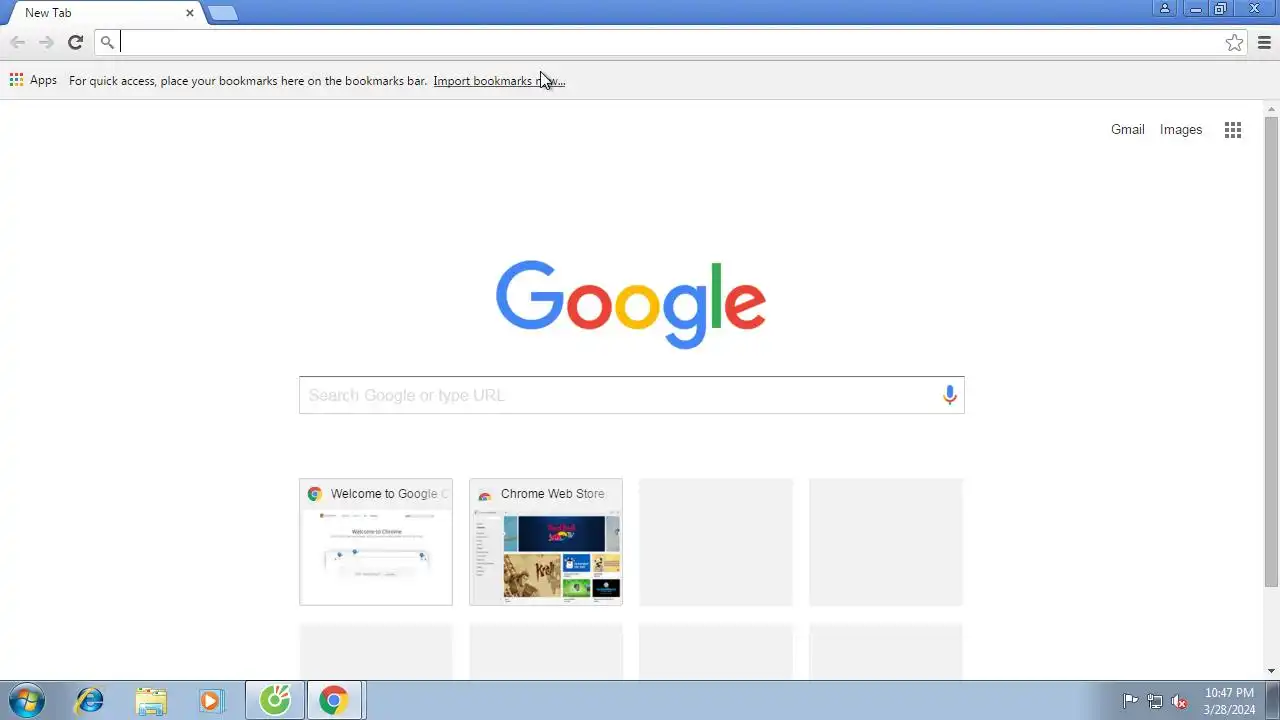Open the network tray icon

(1155, 701)
